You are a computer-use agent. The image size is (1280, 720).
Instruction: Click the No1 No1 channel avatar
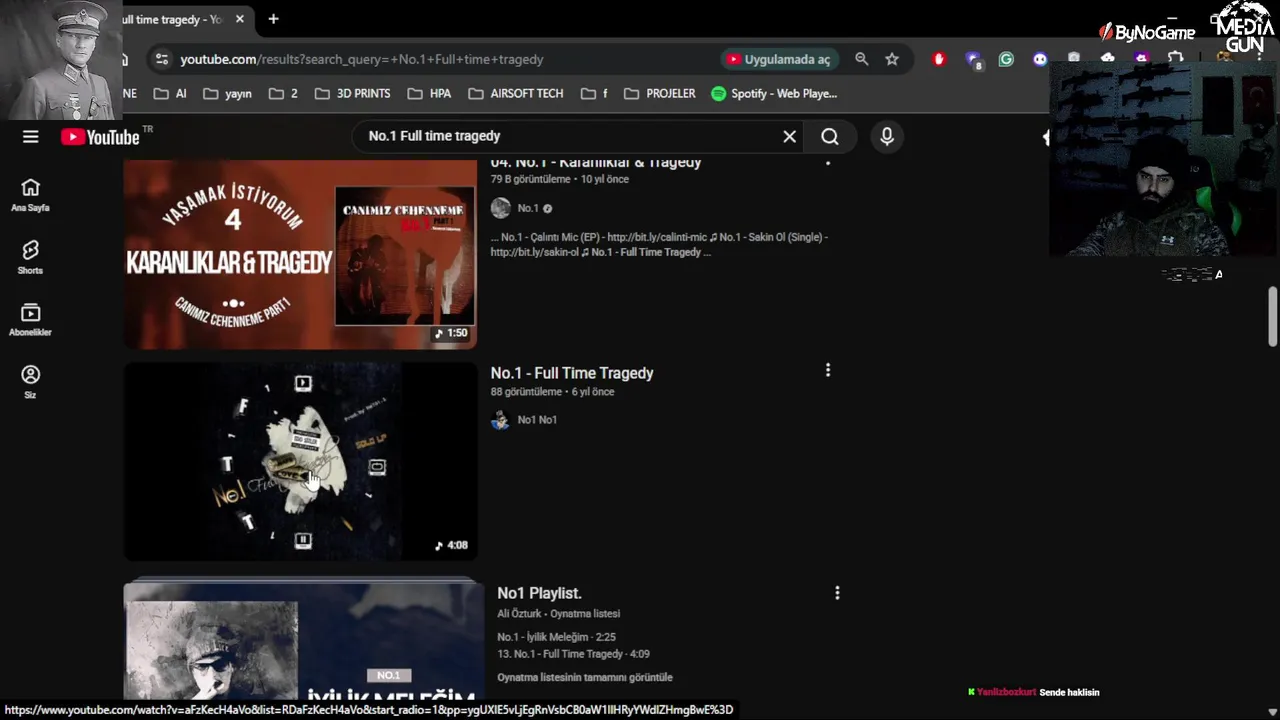[500, 420]
